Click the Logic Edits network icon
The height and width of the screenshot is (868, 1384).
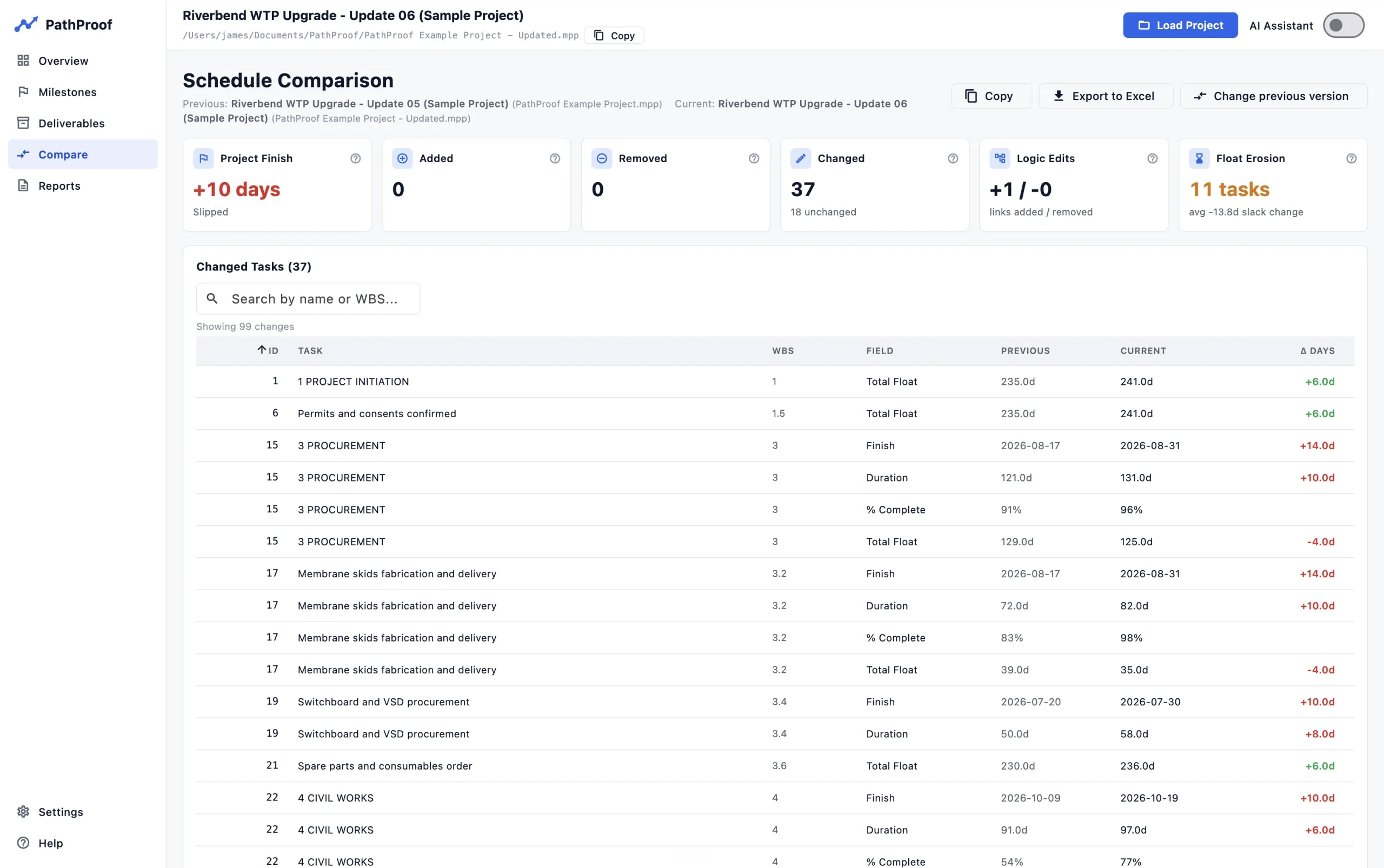point(1000,158)
